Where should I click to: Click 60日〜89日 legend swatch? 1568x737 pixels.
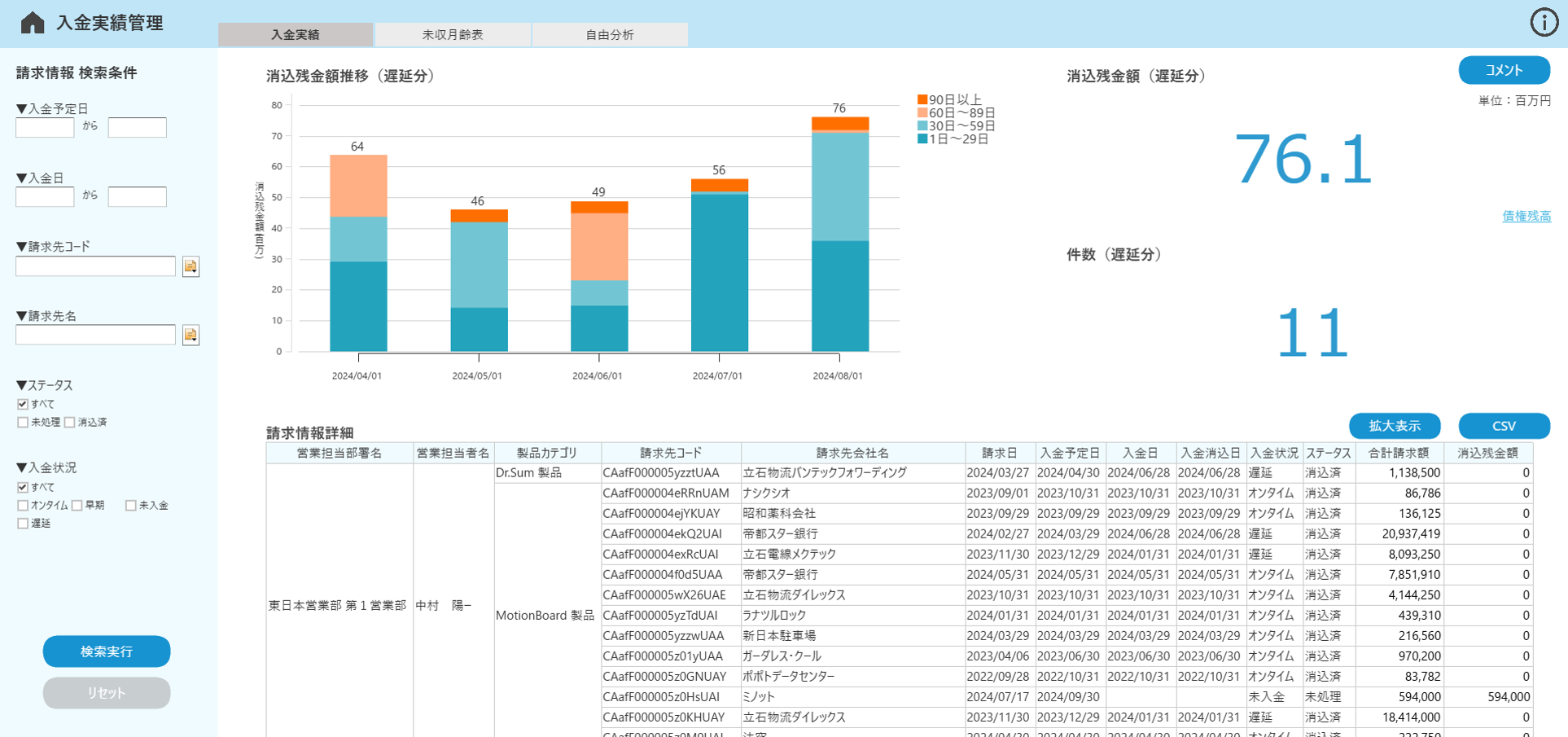(x=922, y=112)
